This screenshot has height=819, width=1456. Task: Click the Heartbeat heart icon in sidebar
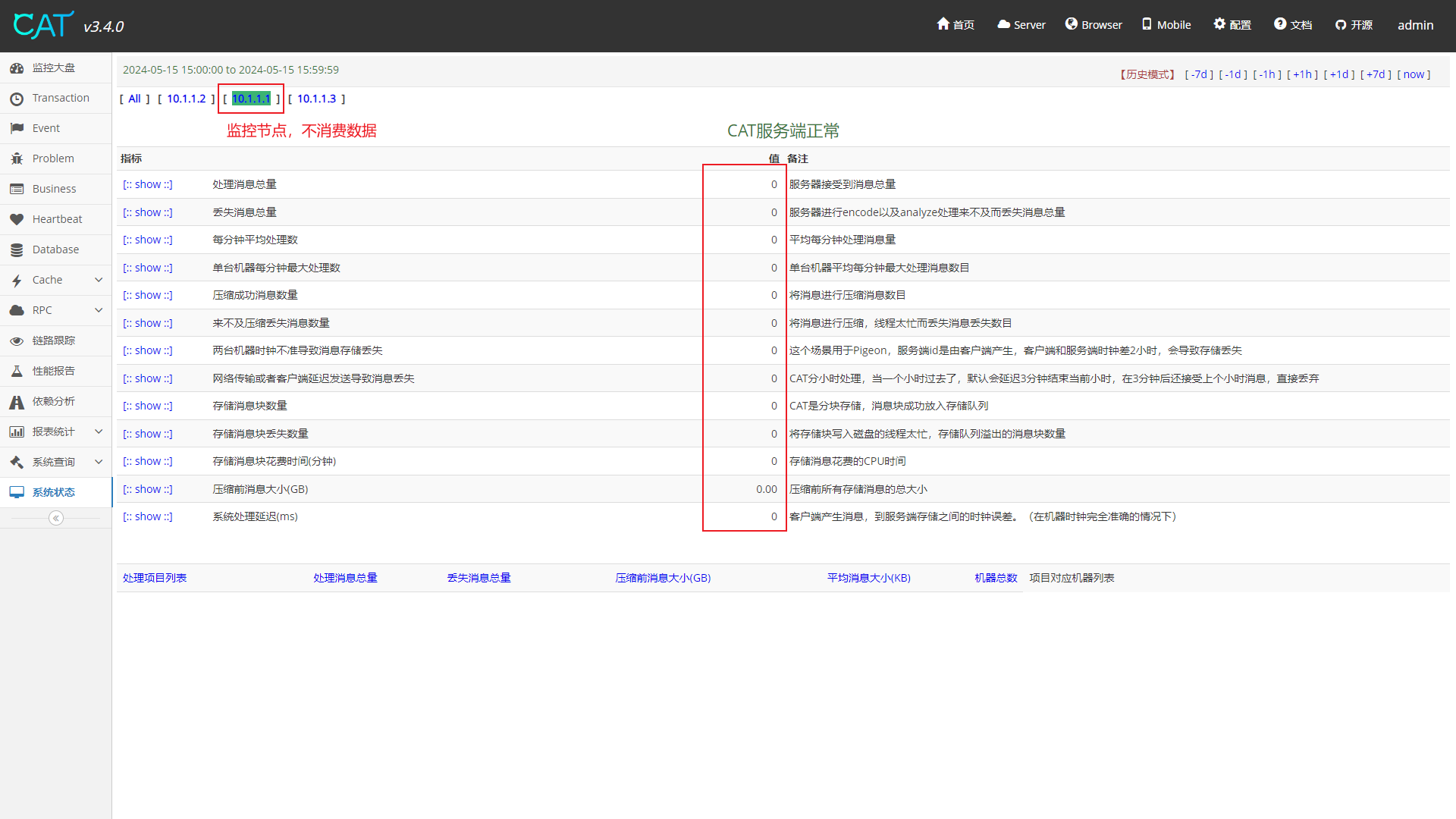click(x=17, y=219)
